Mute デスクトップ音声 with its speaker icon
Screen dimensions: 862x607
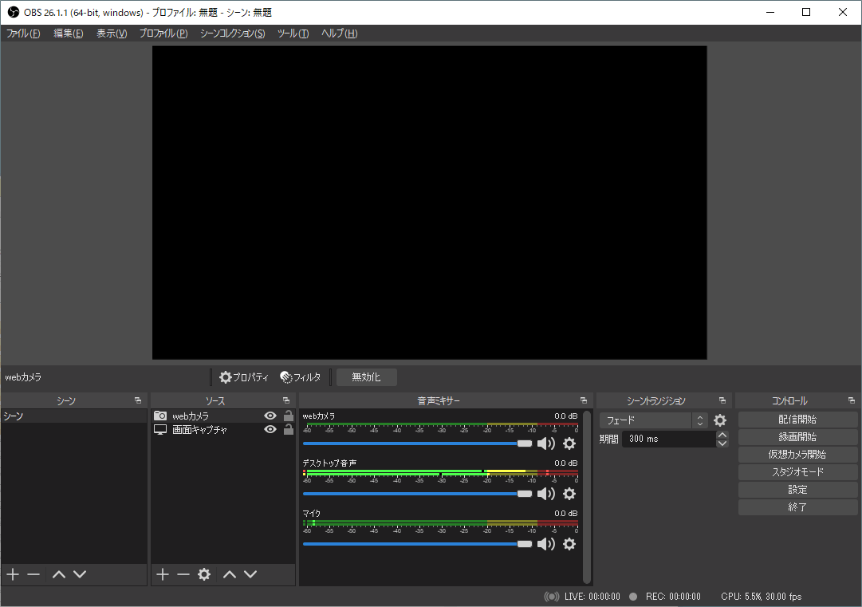click(x=546, y=493)
